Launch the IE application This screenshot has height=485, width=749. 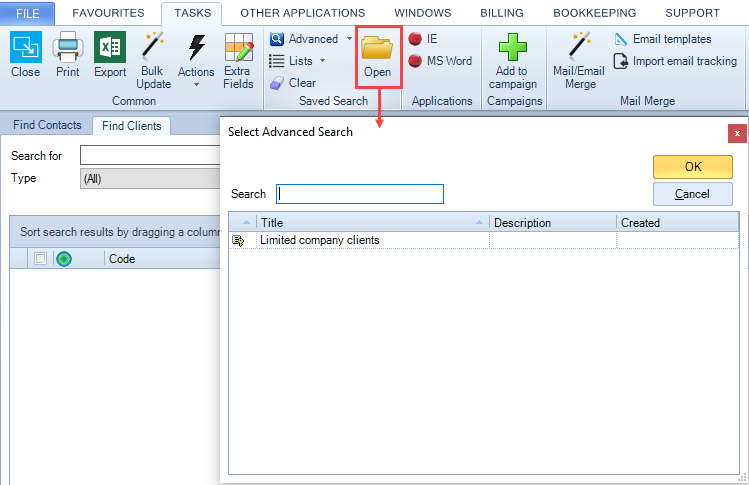[423, 39]
